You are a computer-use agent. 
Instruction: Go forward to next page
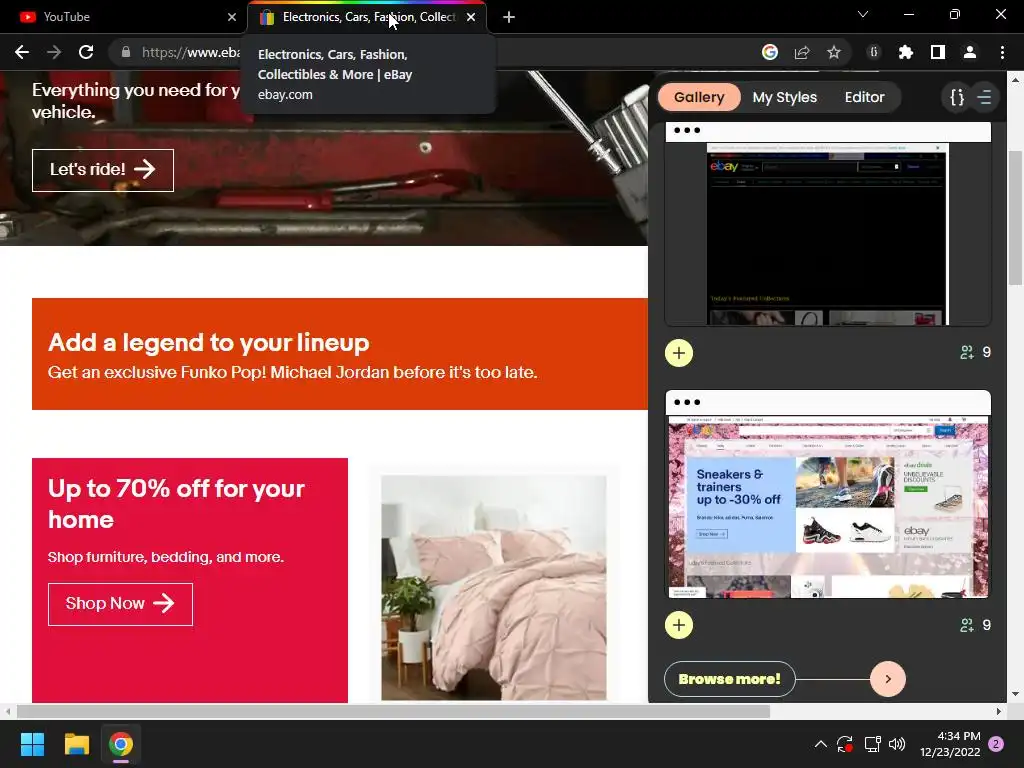pos(54,52)
